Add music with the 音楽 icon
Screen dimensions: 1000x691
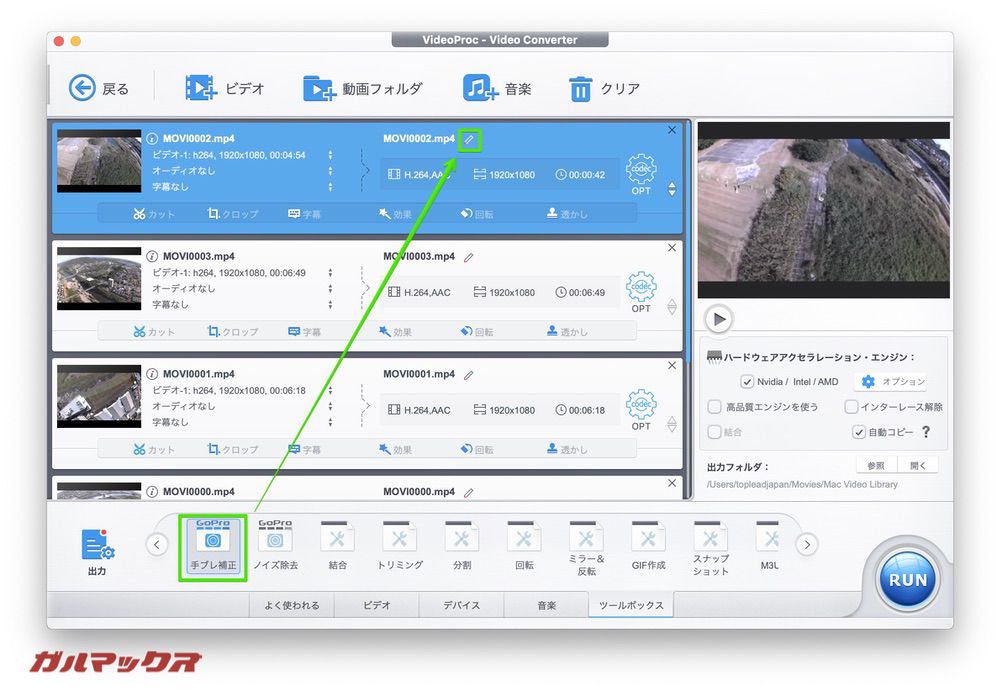click(480, 88)
